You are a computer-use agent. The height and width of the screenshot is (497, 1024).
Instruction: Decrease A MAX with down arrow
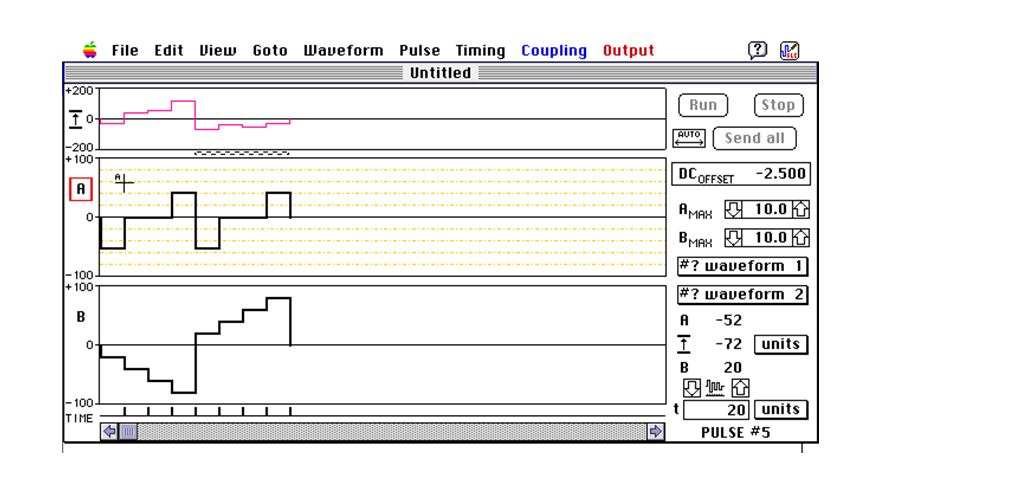click(734, 210)
